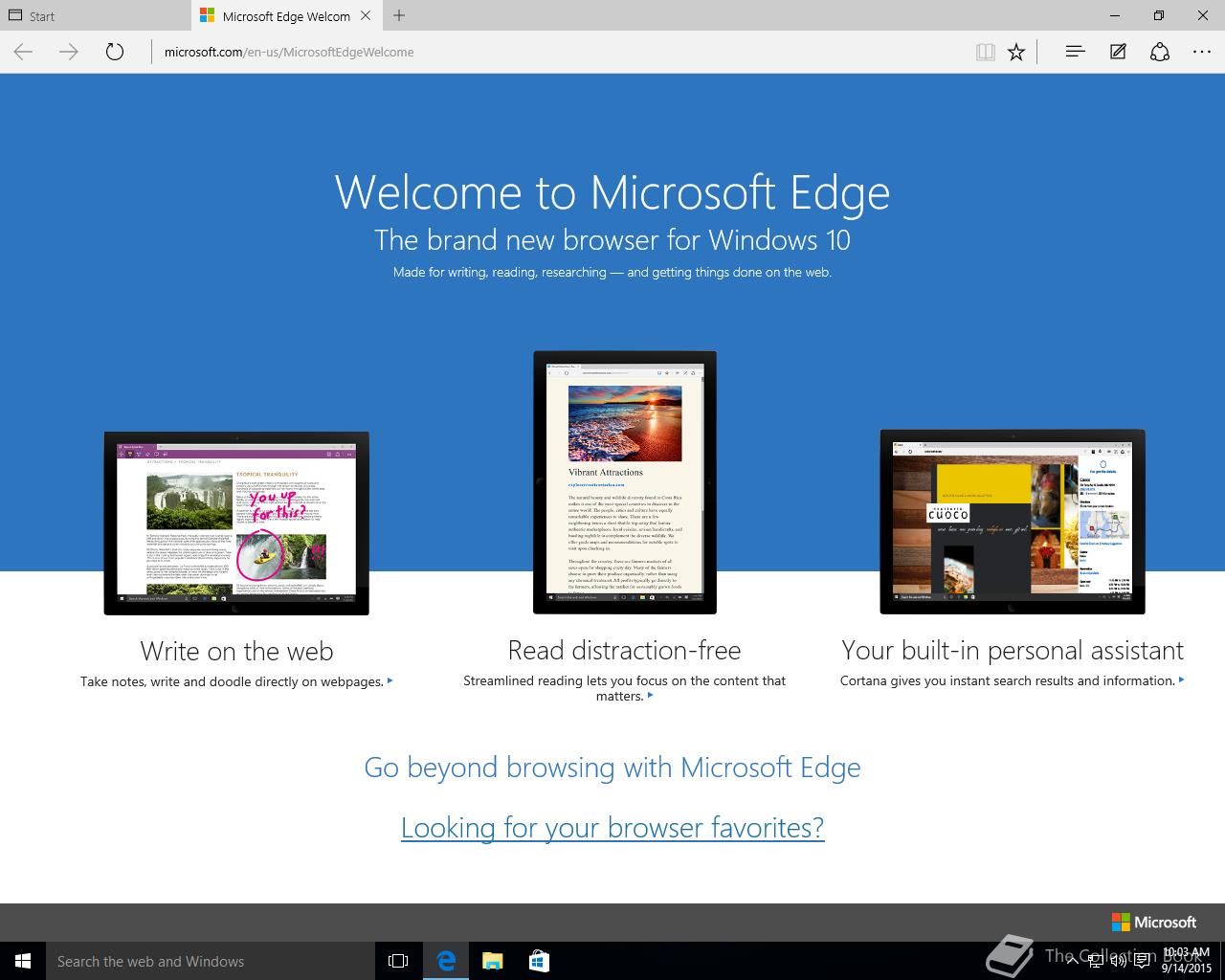Restore down the Edge window
This screenshot has height=980, width=1225.
pos(1159,15)
